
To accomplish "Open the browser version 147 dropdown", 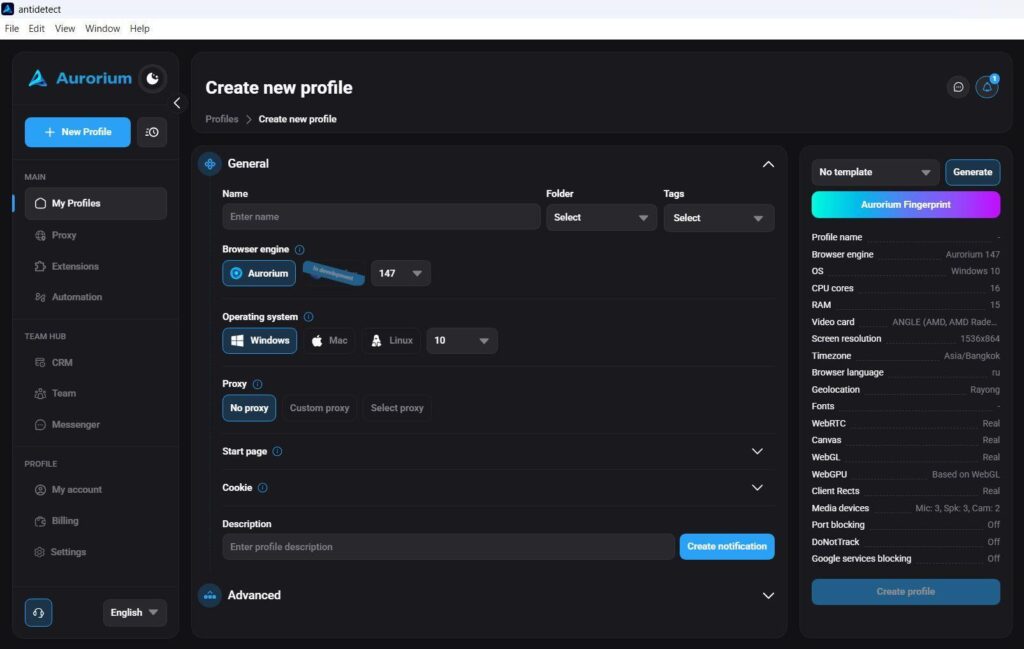I will click(400, 274).
